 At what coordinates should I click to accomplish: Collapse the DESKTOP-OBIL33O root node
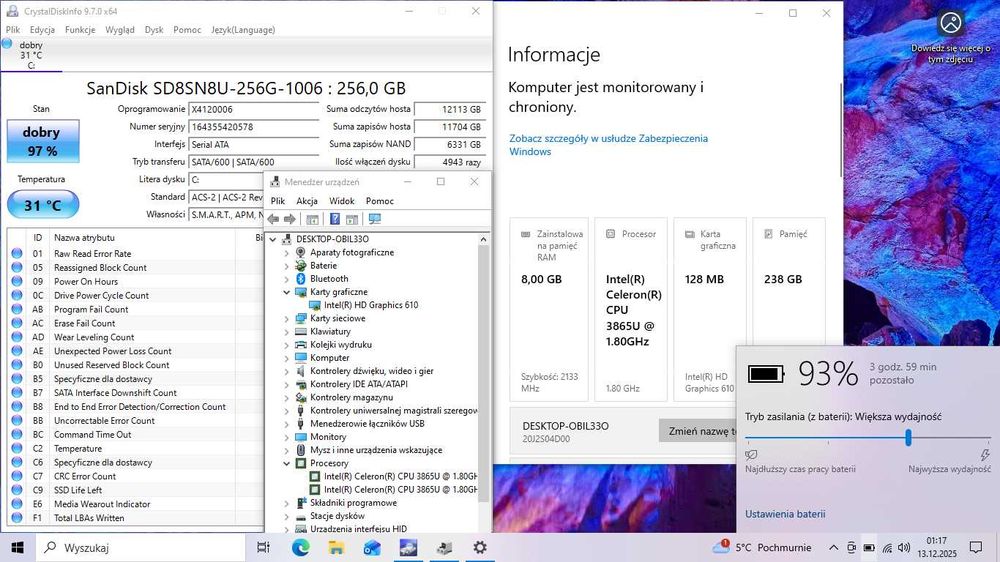[x=273, y=239]
